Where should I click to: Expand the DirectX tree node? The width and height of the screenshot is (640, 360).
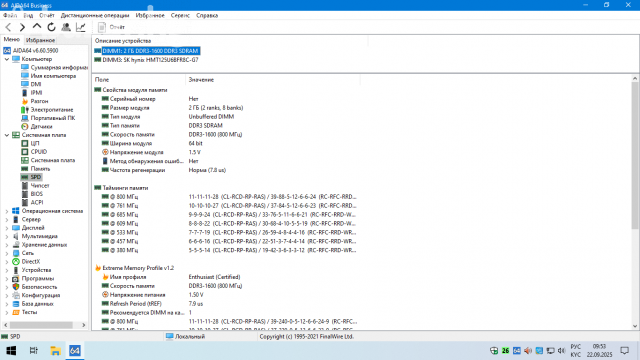pos(7,262)
